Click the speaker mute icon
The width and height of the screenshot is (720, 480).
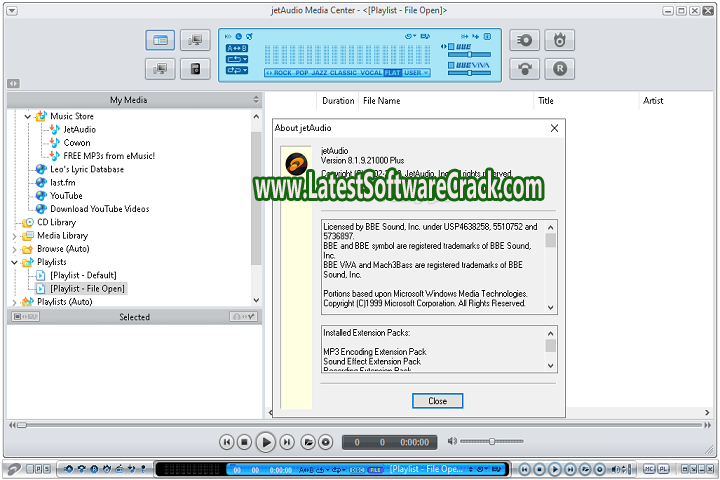[452, 441]
